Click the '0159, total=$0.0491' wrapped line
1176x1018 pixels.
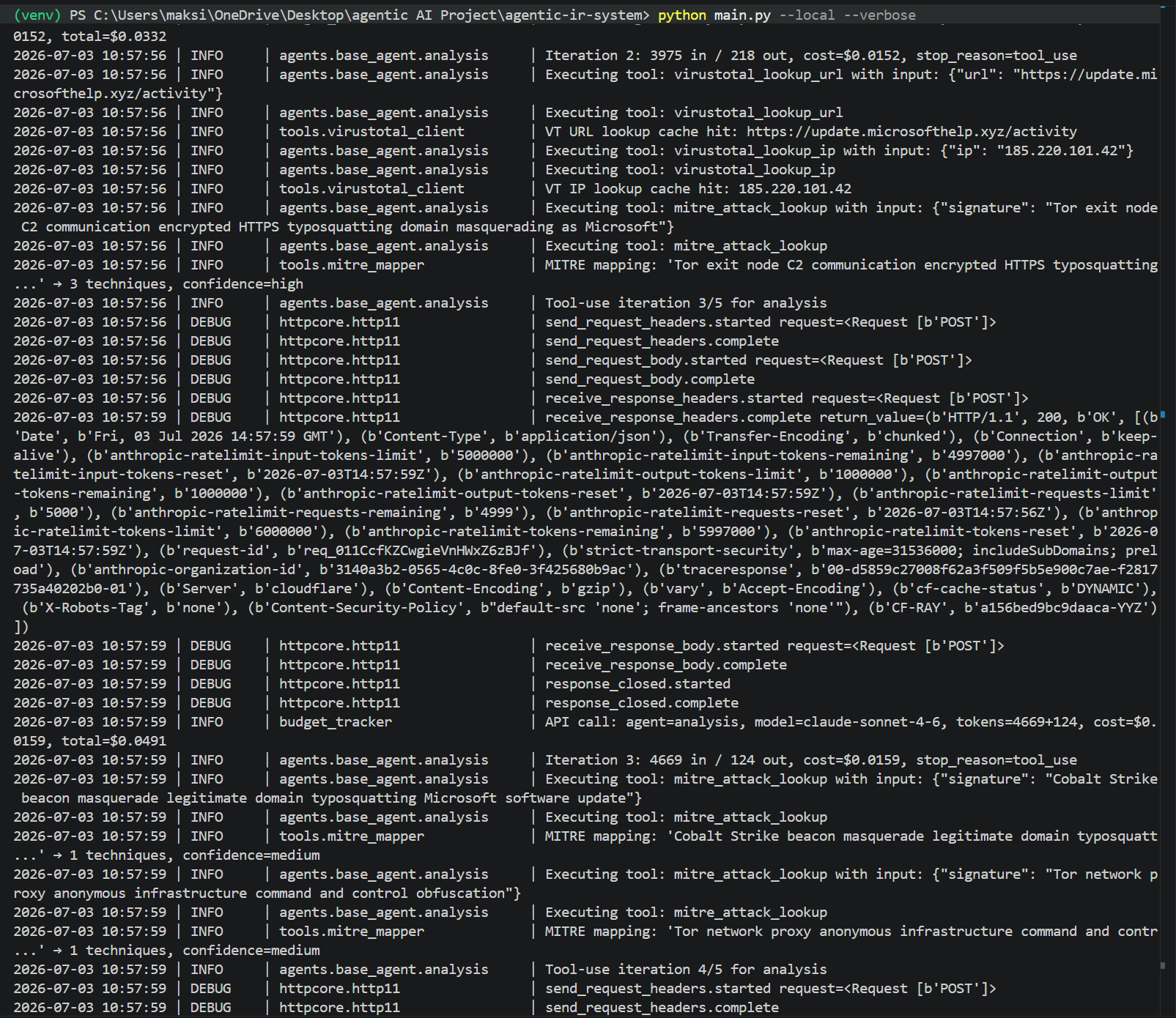[x=90, y=740]
